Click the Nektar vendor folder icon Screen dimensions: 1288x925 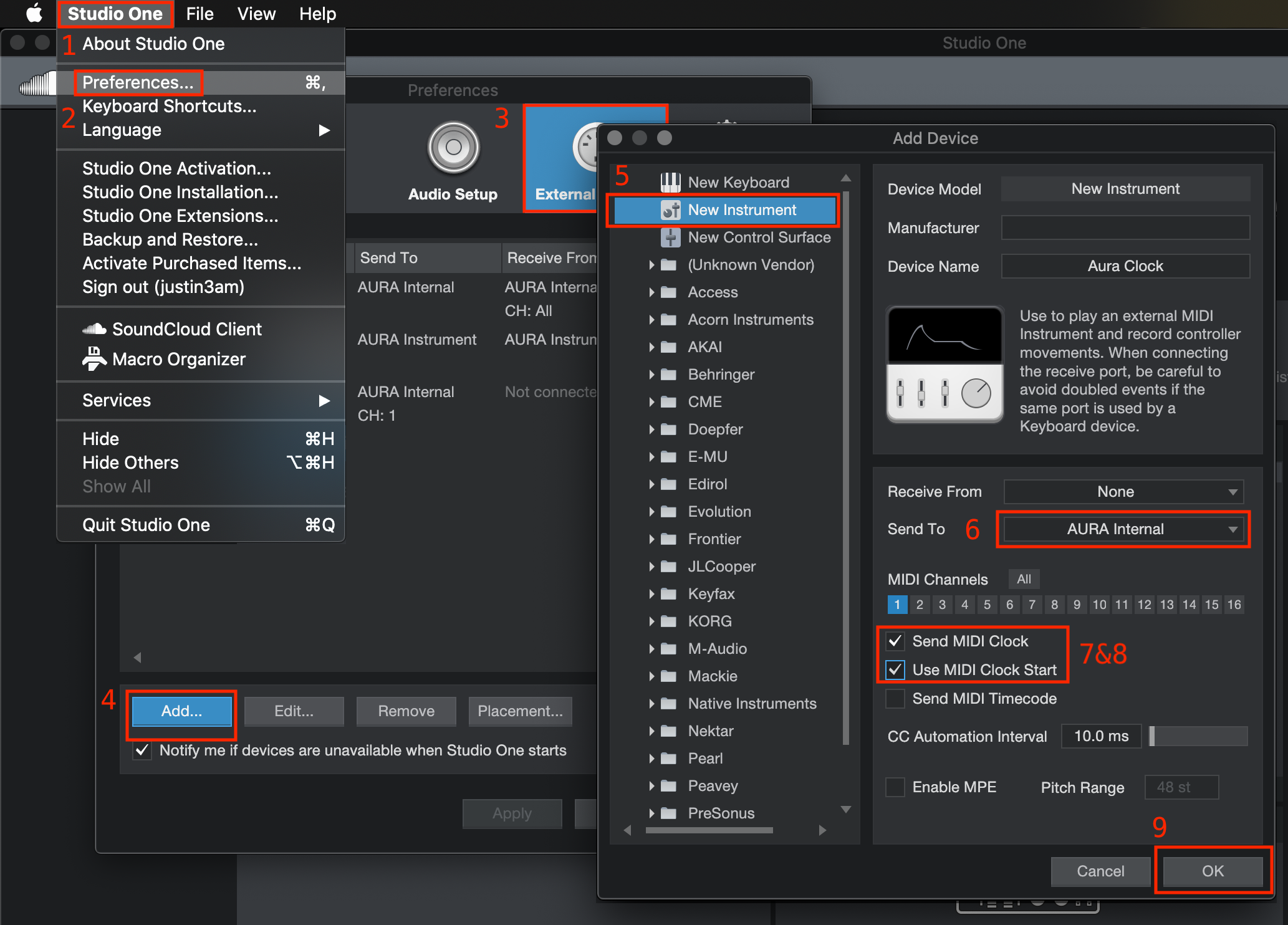668,731
